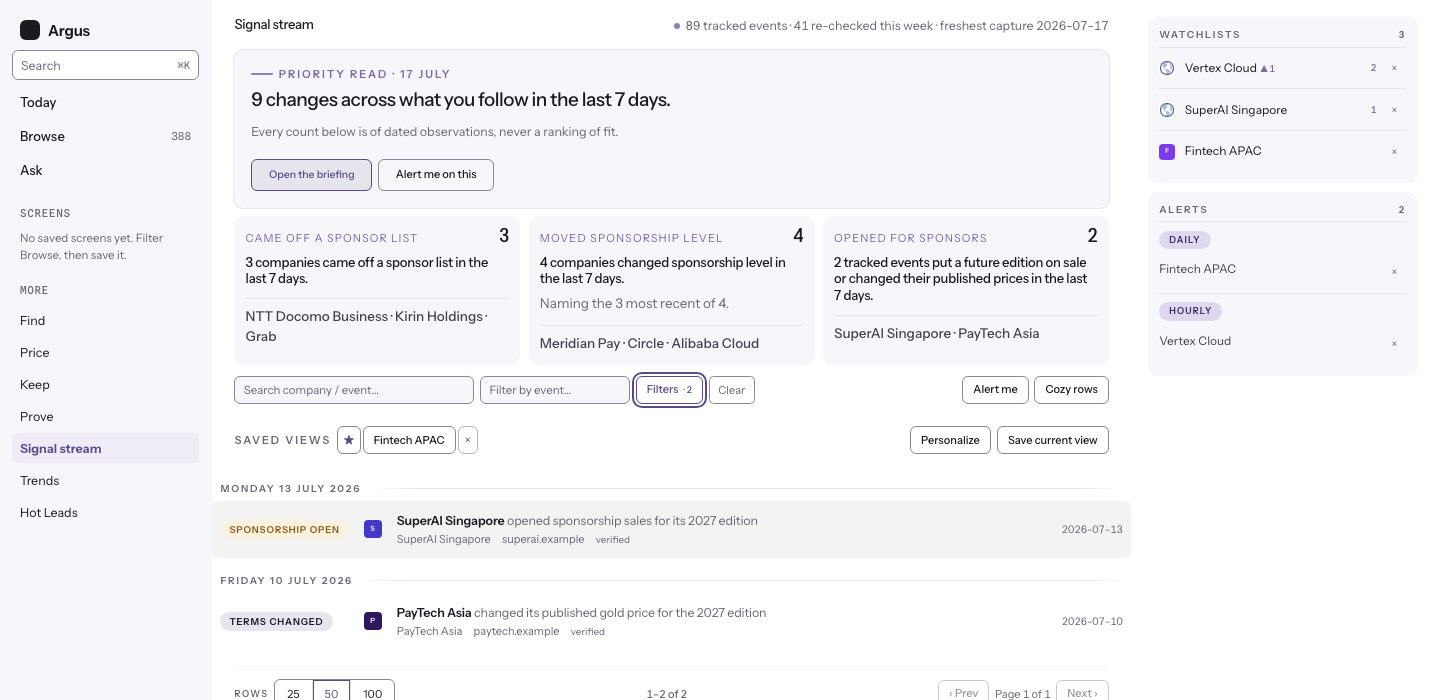Click the globe icon beside Vertex Cloud watchlist

(x=1167, y=68)
